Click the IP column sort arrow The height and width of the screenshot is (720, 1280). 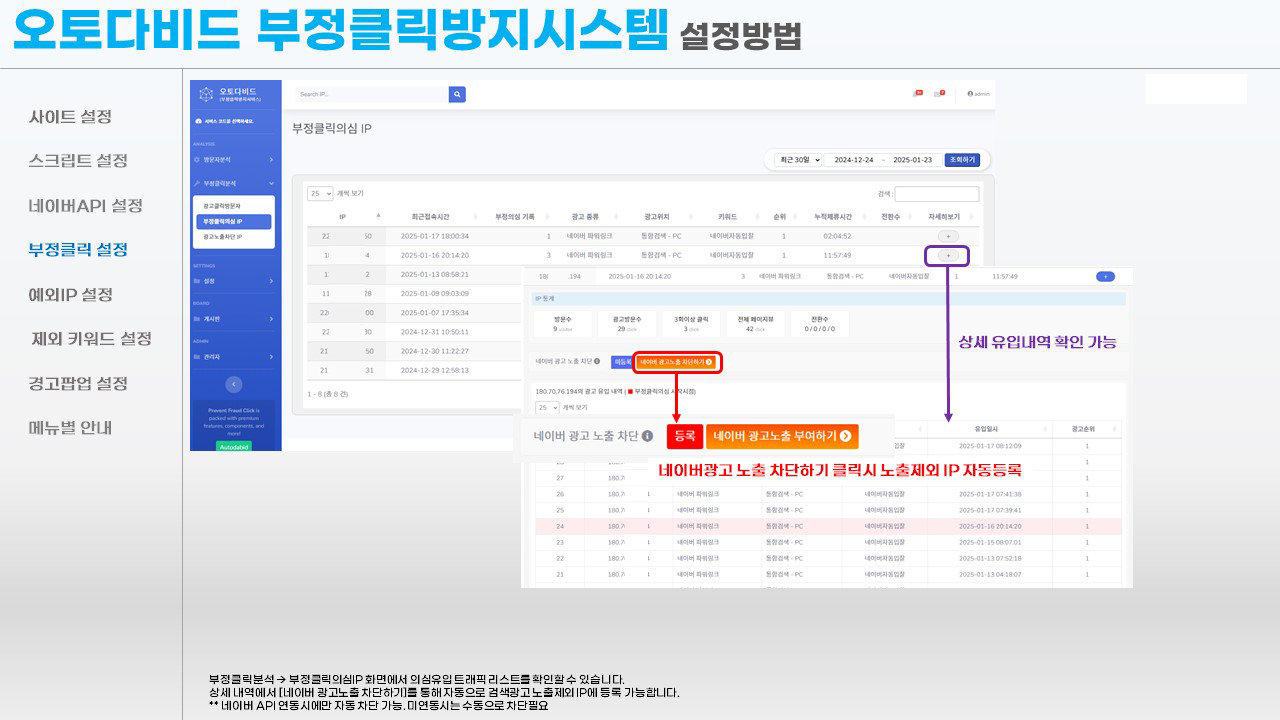click(378, 216)
